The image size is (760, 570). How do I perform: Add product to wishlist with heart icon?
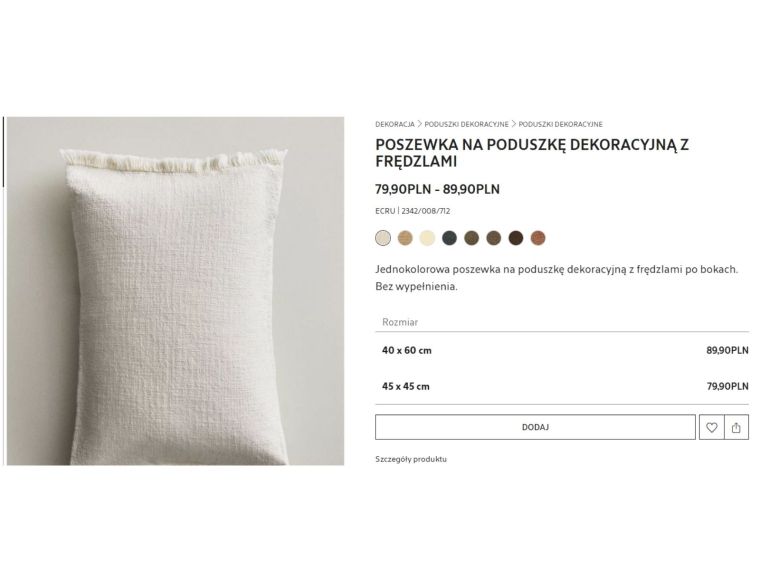(712, 427)
